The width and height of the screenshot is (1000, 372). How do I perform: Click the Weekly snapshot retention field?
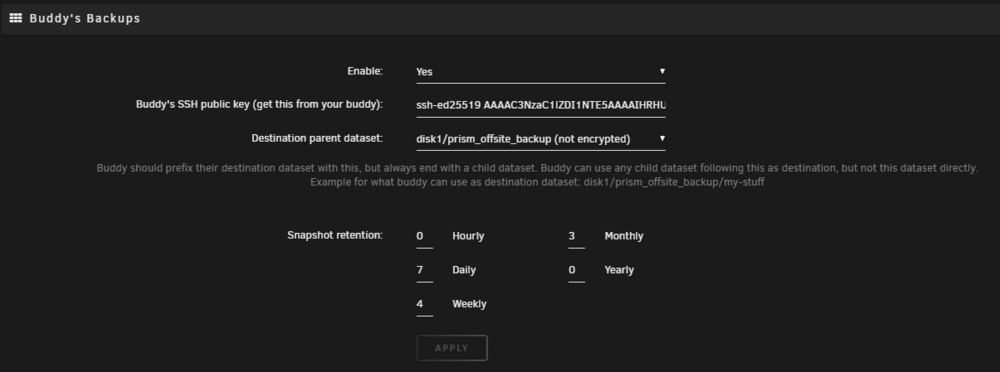coord(424,304)
